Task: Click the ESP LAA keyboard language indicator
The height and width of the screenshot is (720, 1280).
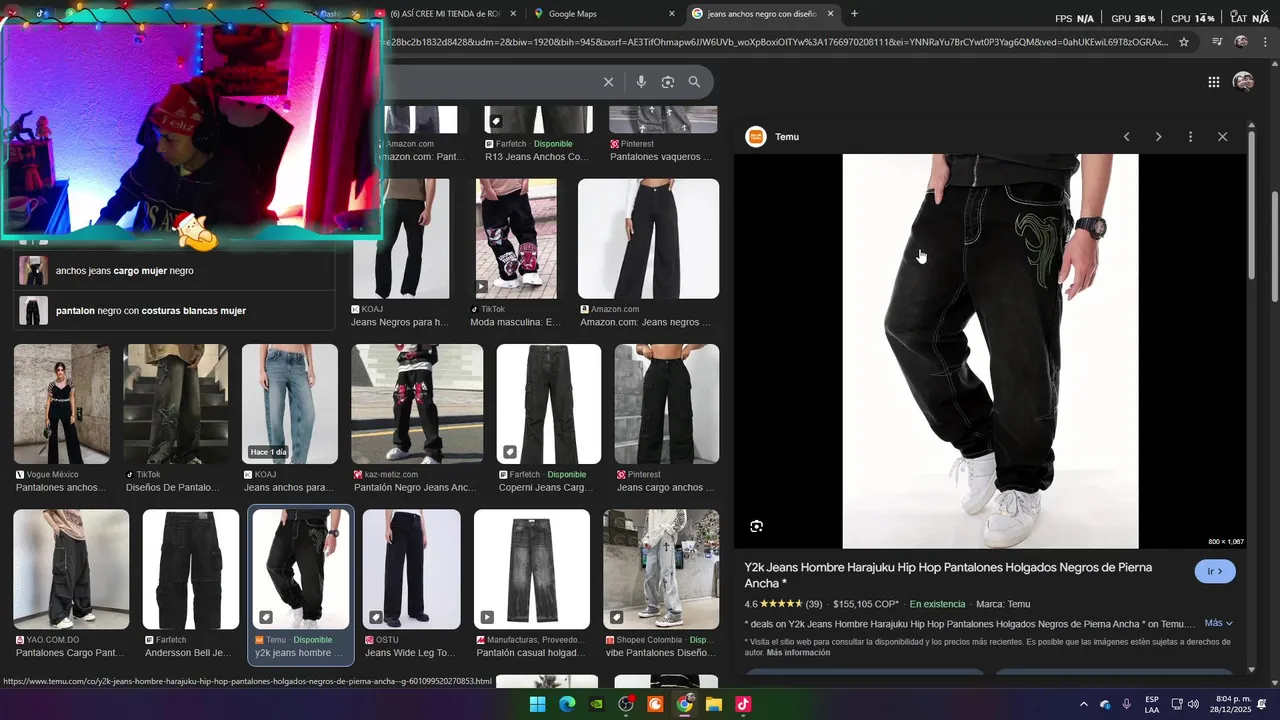Action: coord(1152,704)
